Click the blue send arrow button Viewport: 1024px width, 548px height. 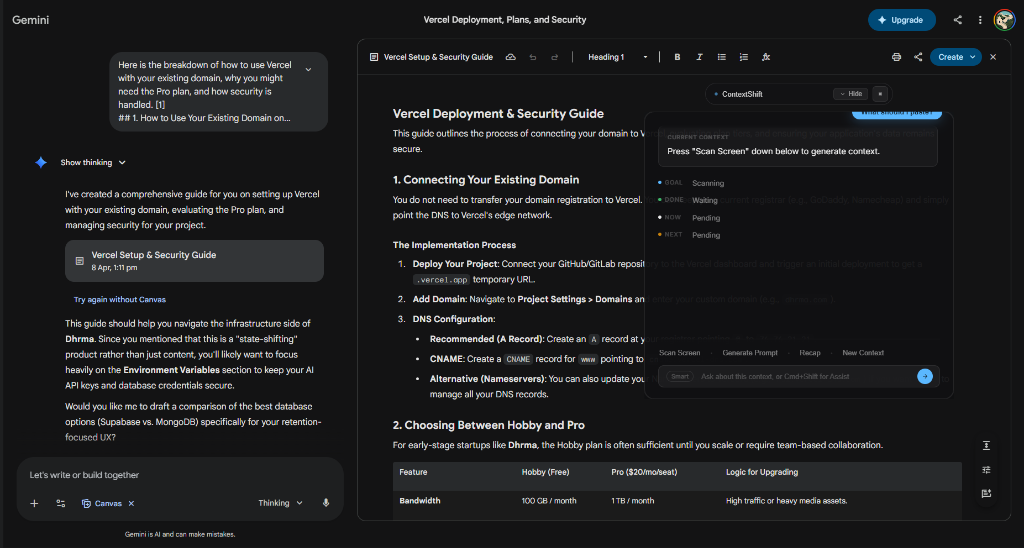point(925,377)
